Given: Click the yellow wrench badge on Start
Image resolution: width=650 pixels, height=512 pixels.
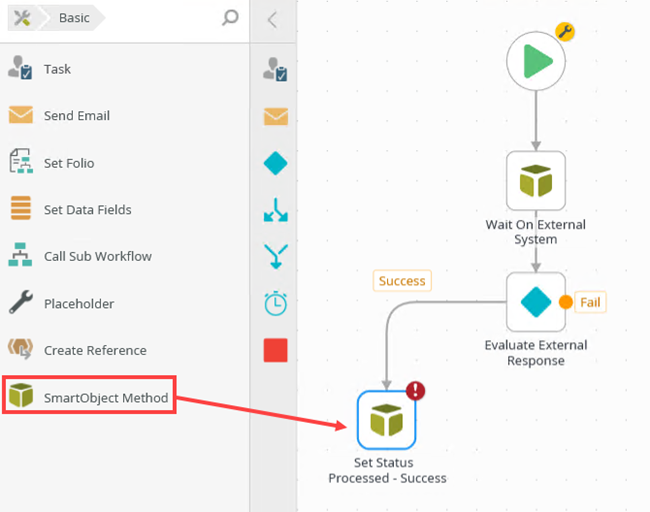Looking at the screenshot, I should 565,32.
